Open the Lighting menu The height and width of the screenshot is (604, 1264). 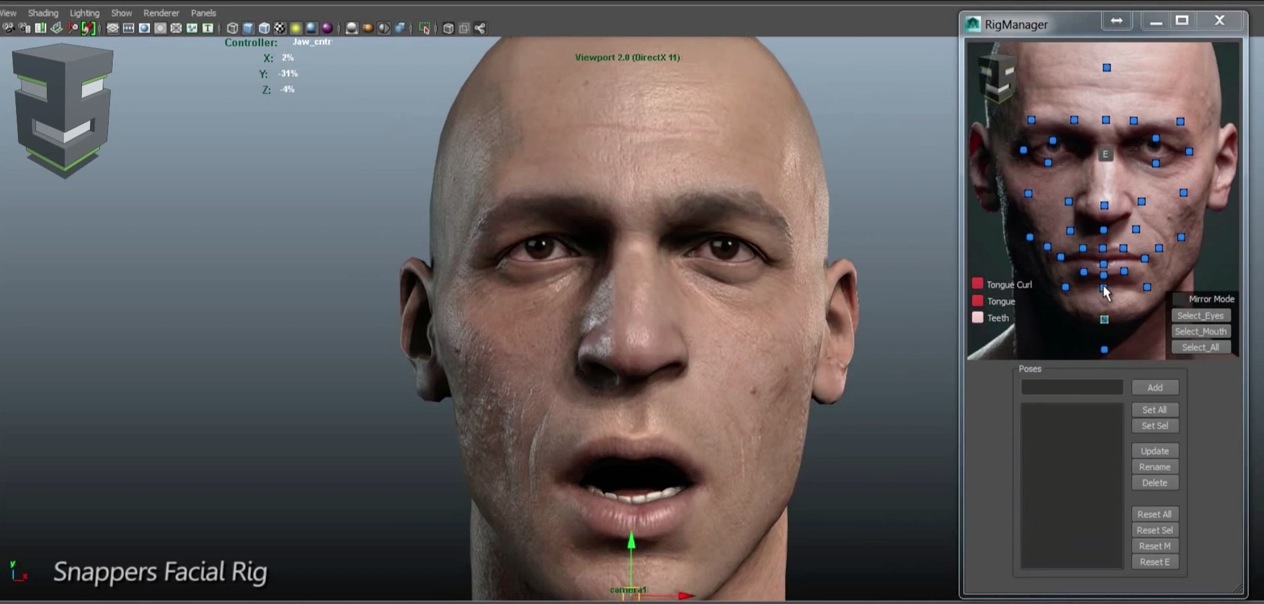(85, 13)
